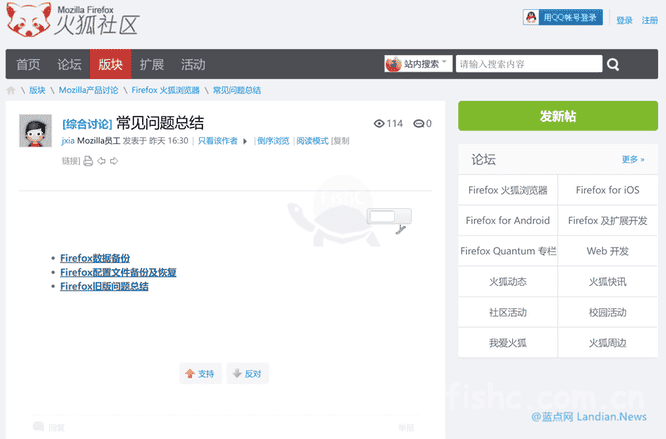Click Firefox 火狐浏览器 breadcrumb link
The width and height of the screenshot is (666, 439).
(165, 90)
